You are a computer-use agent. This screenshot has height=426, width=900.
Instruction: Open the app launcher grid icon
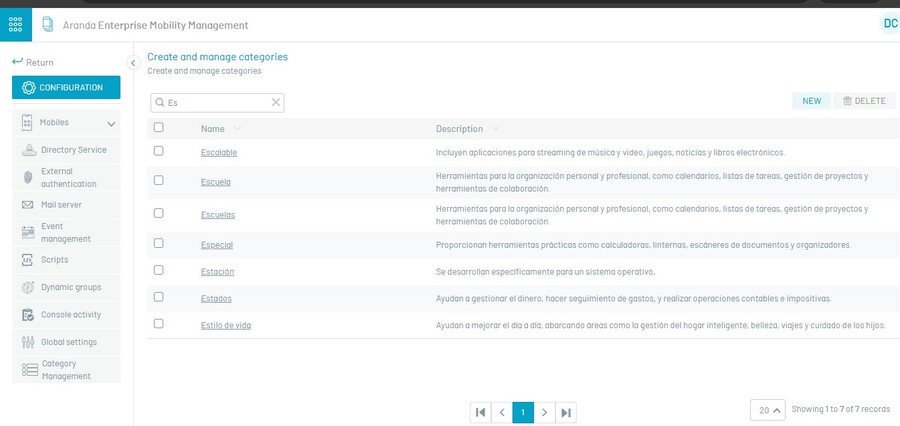pyautogui.click(x=16, y=24)
